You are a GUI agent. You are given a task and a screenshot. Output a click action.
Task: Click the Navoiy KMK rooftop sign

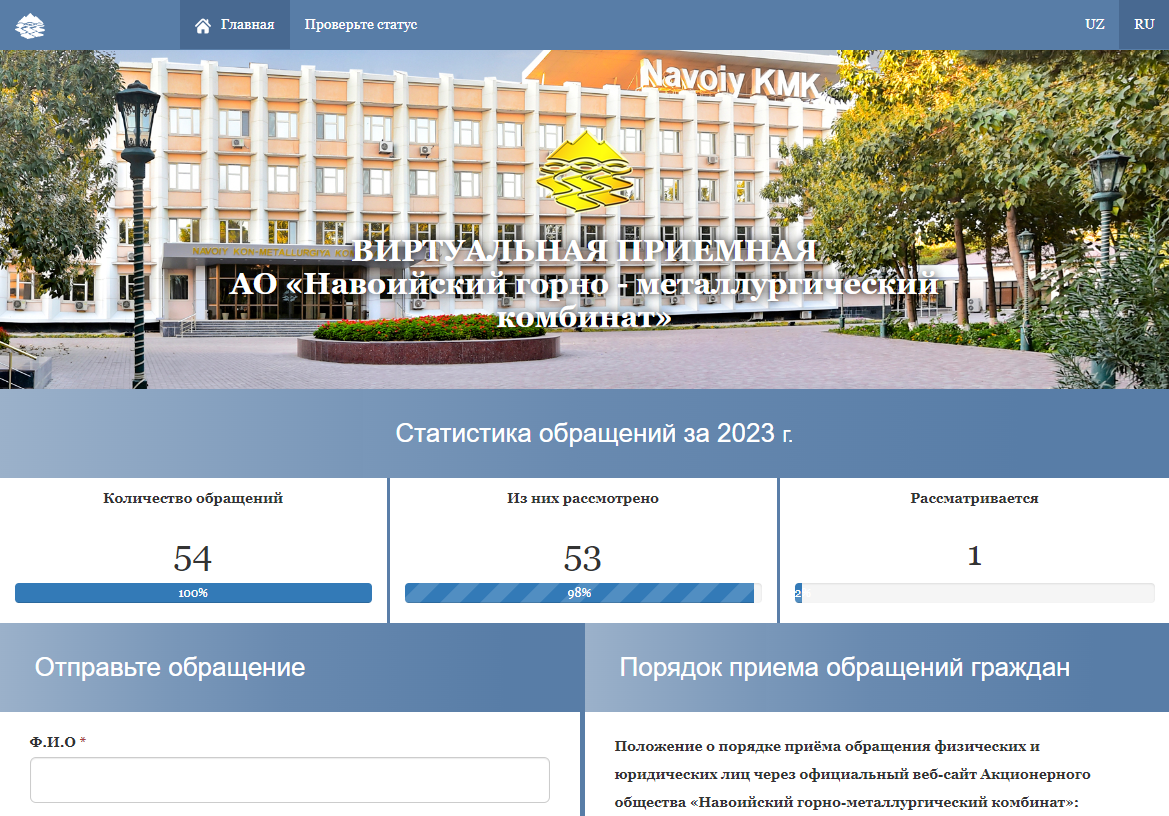pos(729,77)
